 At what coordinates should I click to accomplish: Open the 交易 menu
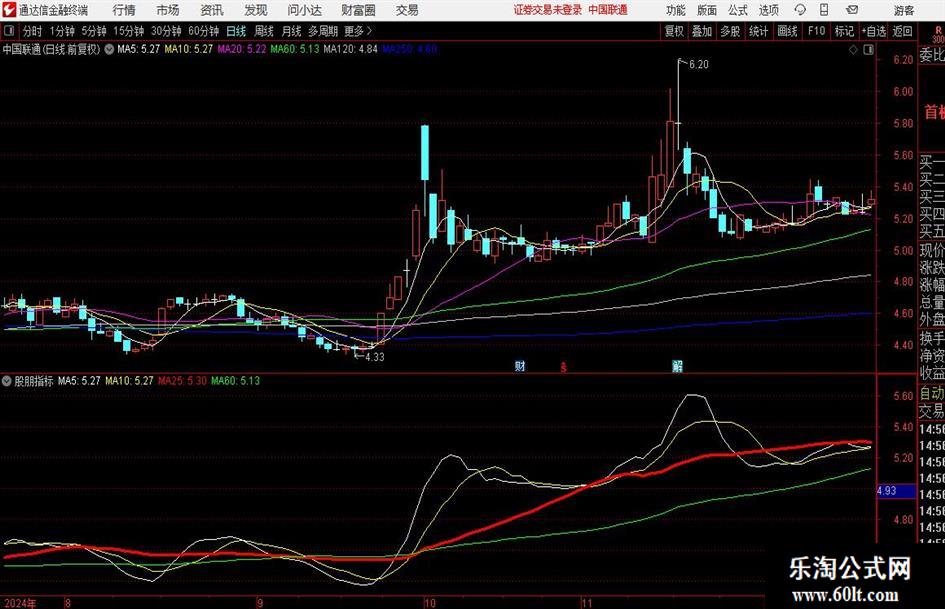pos(407,10)
